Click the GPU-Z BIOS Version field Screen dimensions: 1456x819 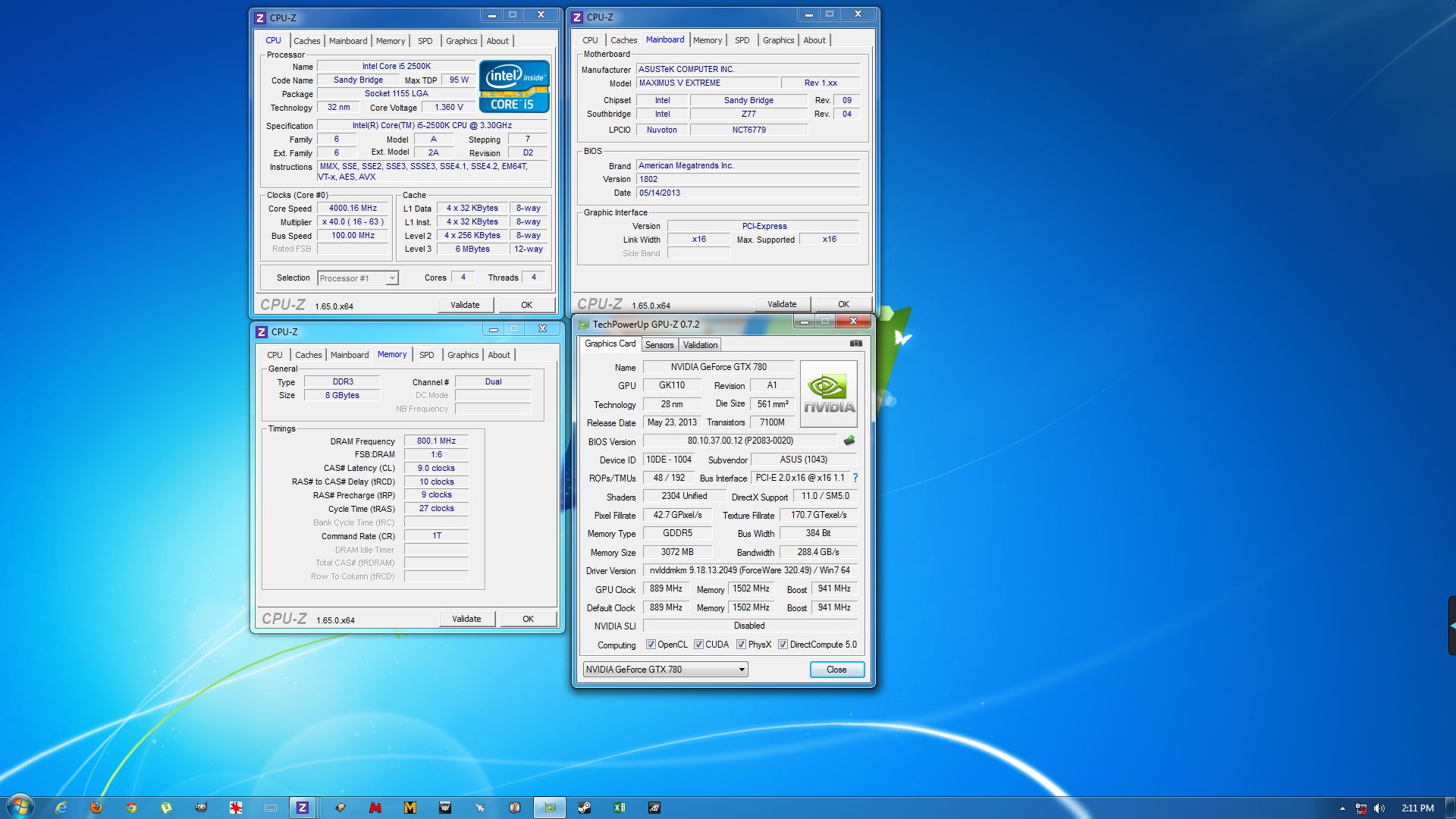(x=740, y=441)
